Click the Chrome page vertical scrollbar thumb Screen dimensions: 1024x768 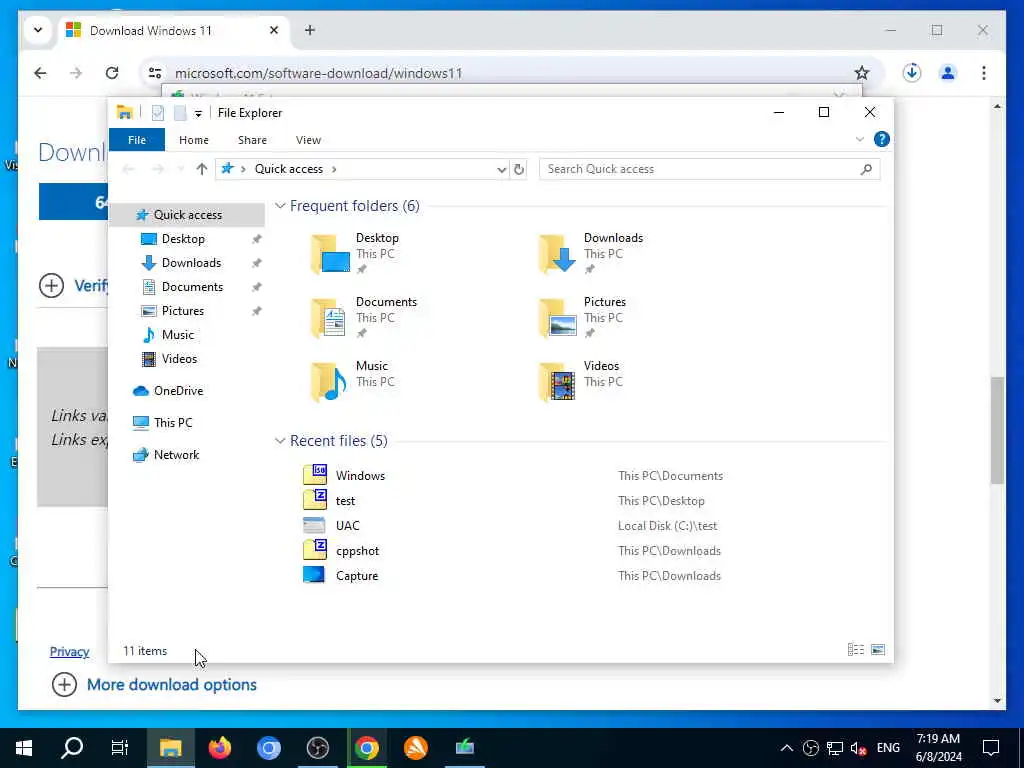[x=997, y=430]
